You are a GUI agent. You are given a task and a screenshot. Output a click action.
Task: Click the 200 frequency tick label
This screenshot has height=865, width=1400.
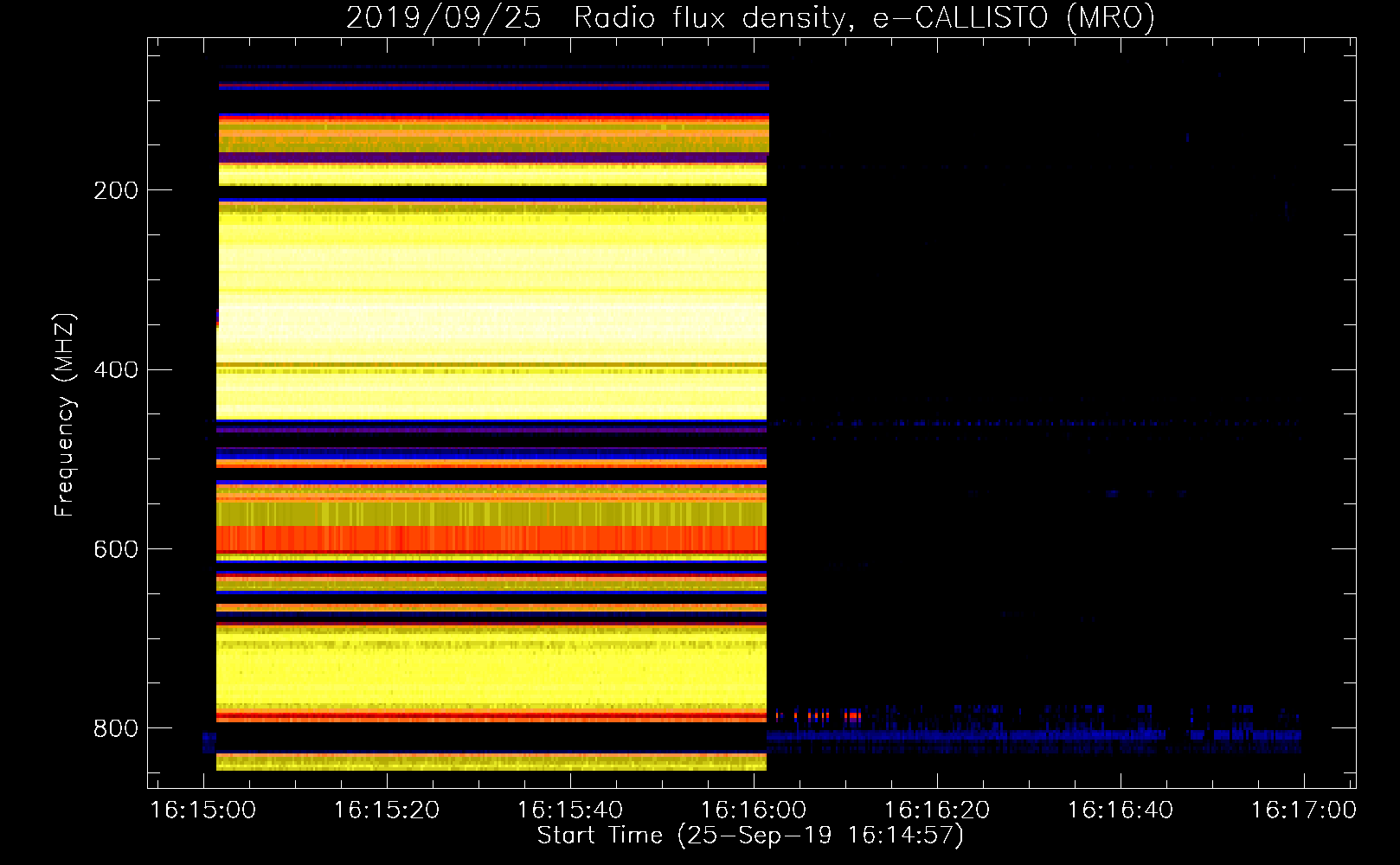click(116, 190)
